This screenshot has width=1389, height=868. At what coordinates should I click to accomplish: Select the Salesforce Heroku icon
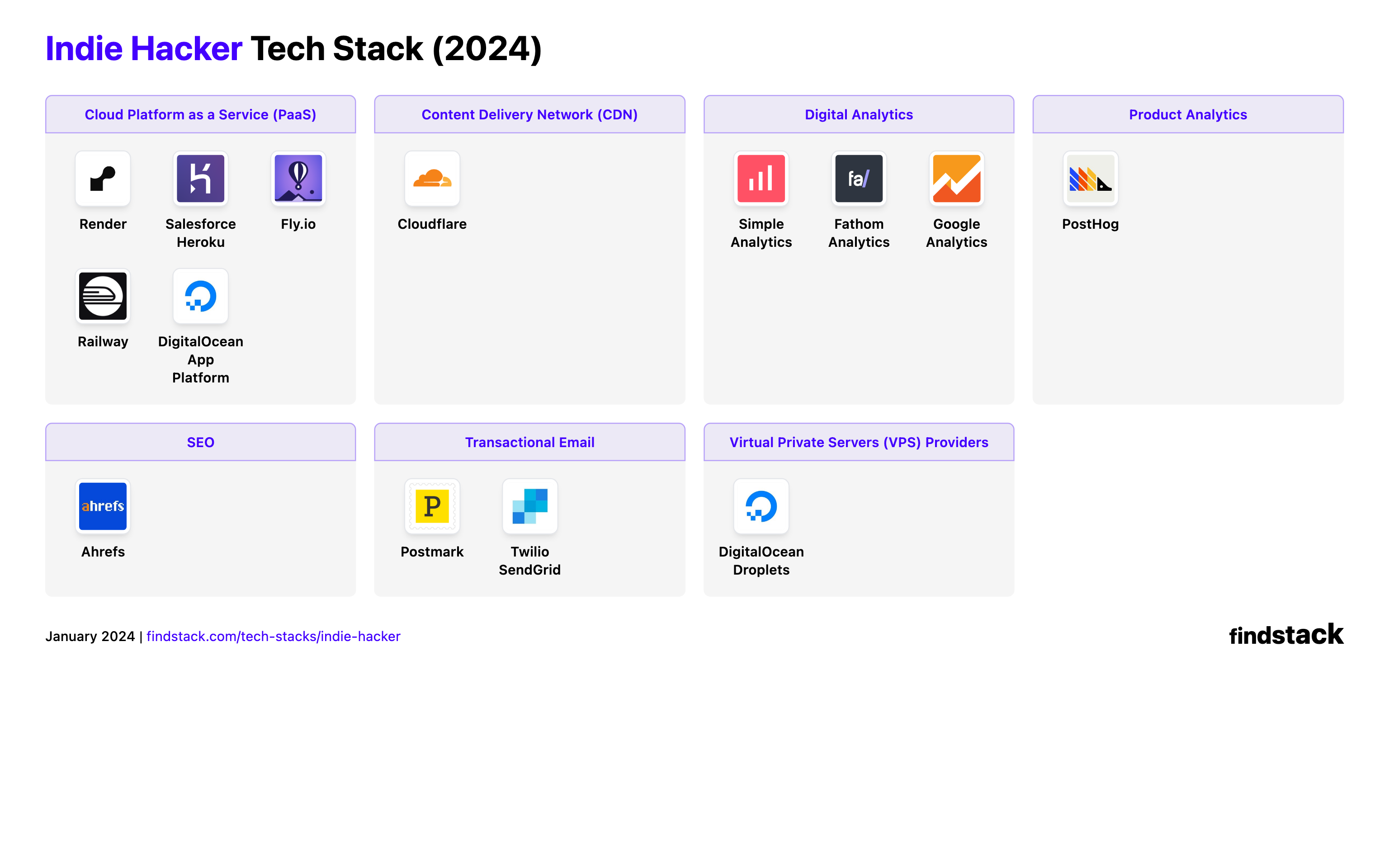[200, 179]
